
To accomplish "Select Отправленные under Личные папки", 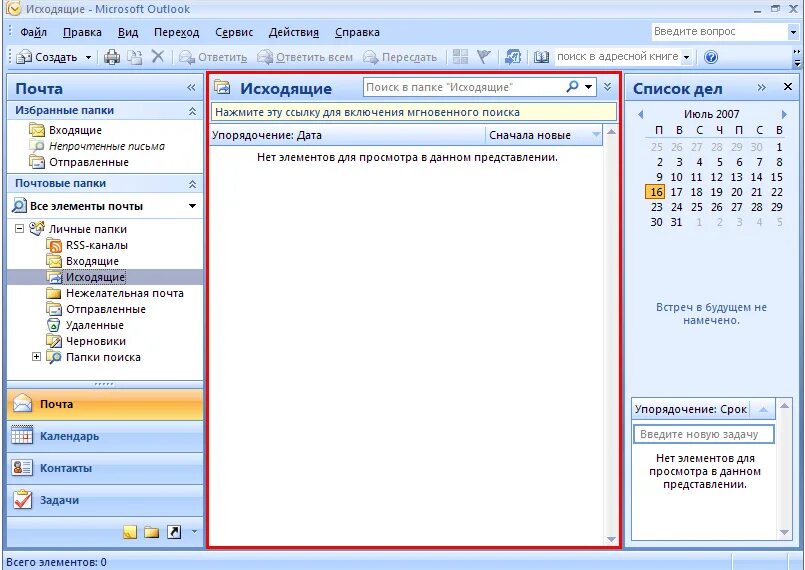I will coord(106,309).
